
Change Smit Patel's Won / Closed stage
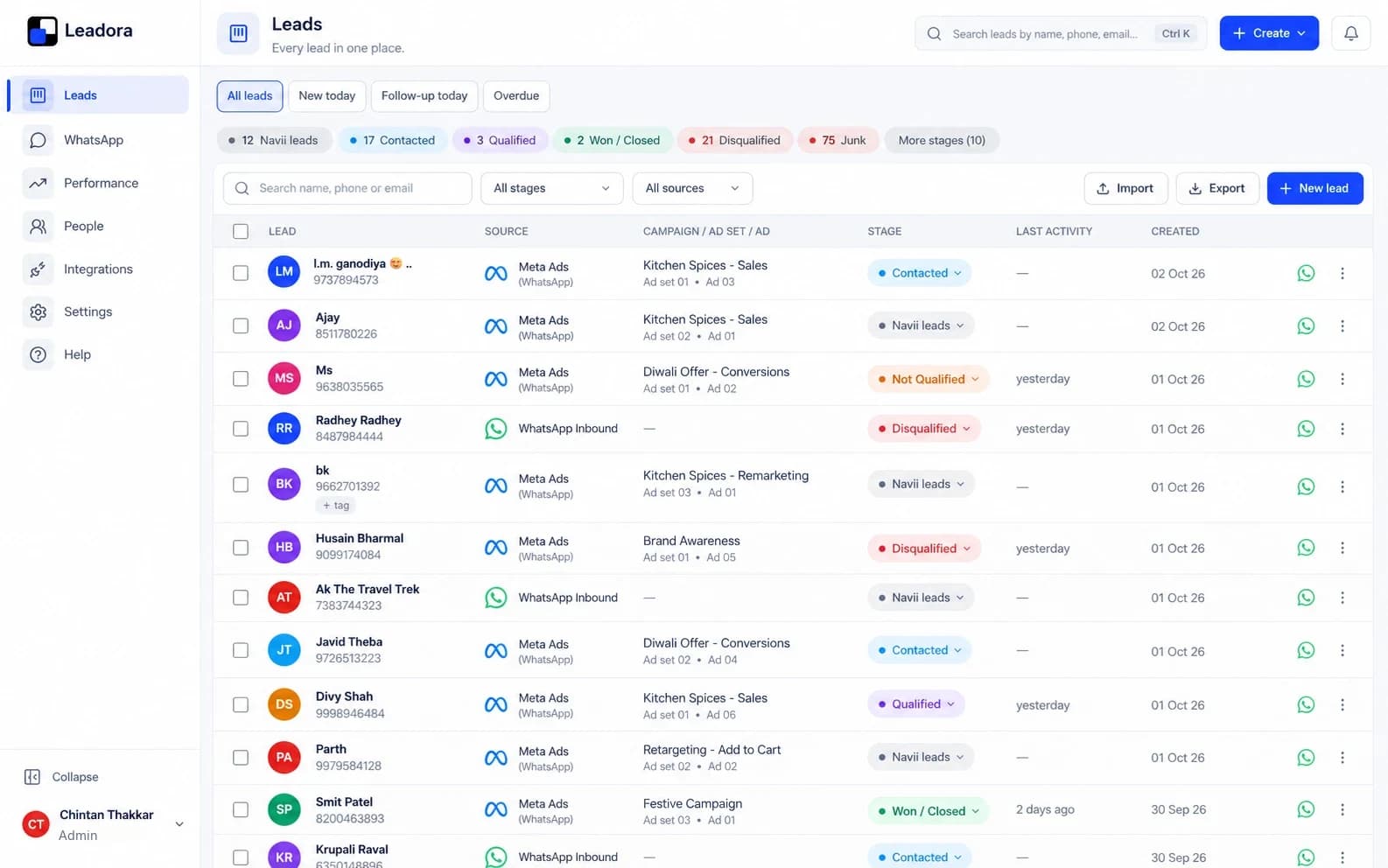[x=928, y=811]
